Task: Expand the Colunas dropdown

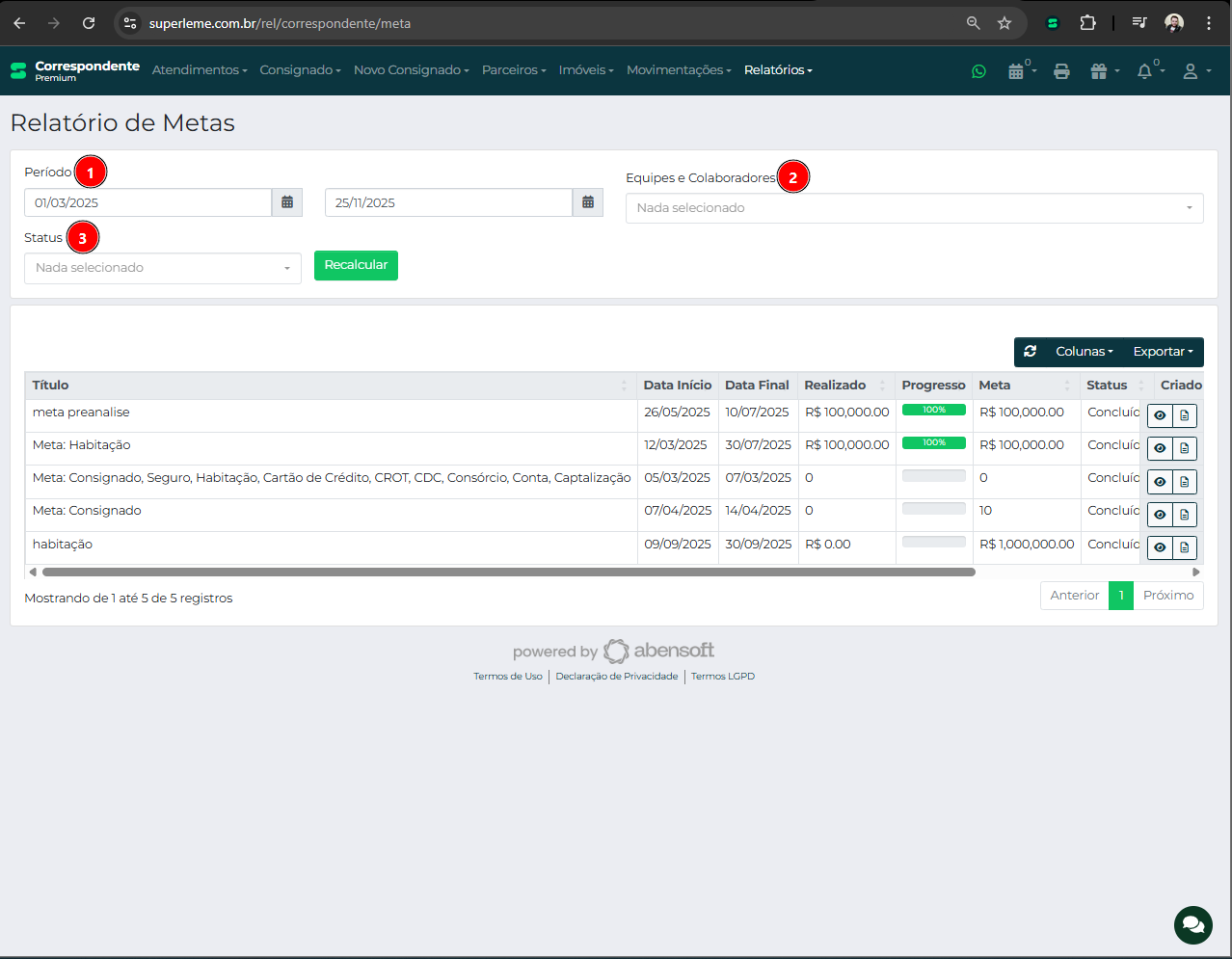Action: coord(1084,352)
